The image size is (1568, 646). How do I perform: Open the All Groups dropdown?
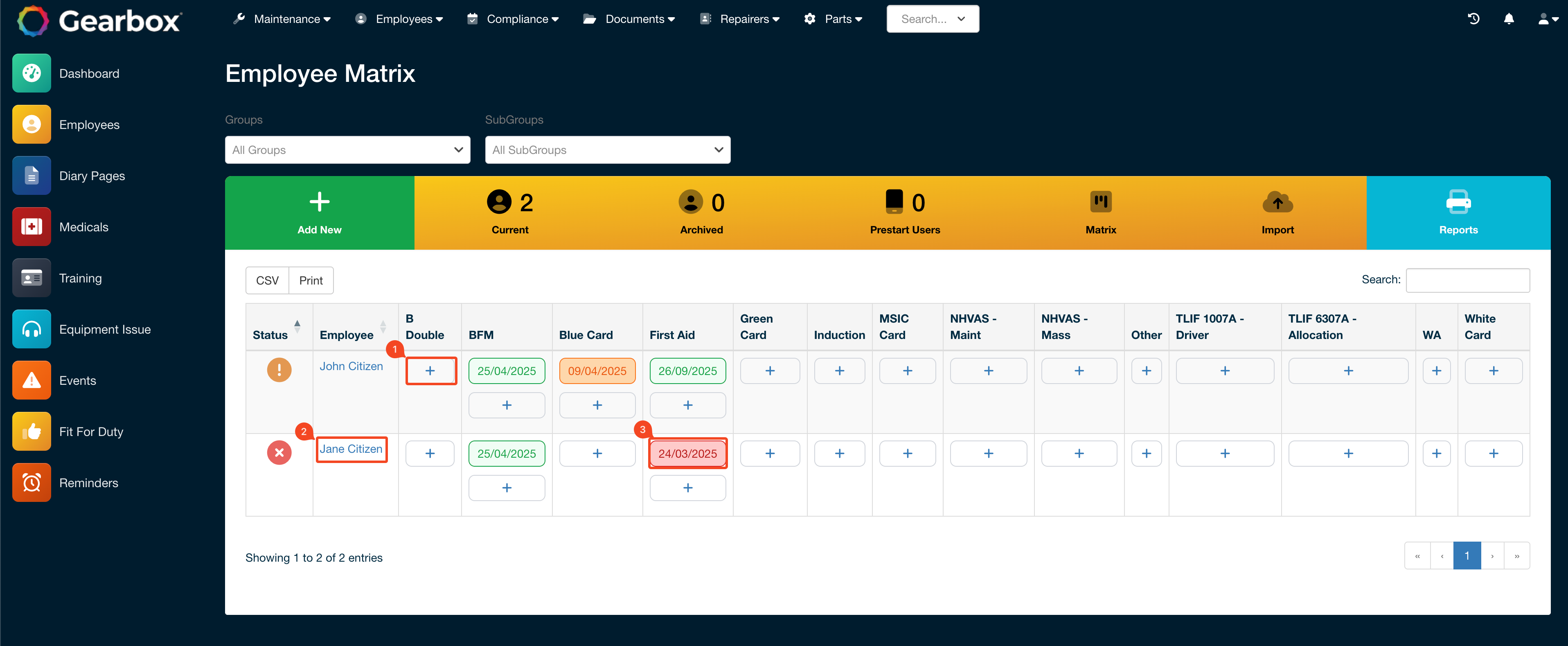[x=347, y=150]
